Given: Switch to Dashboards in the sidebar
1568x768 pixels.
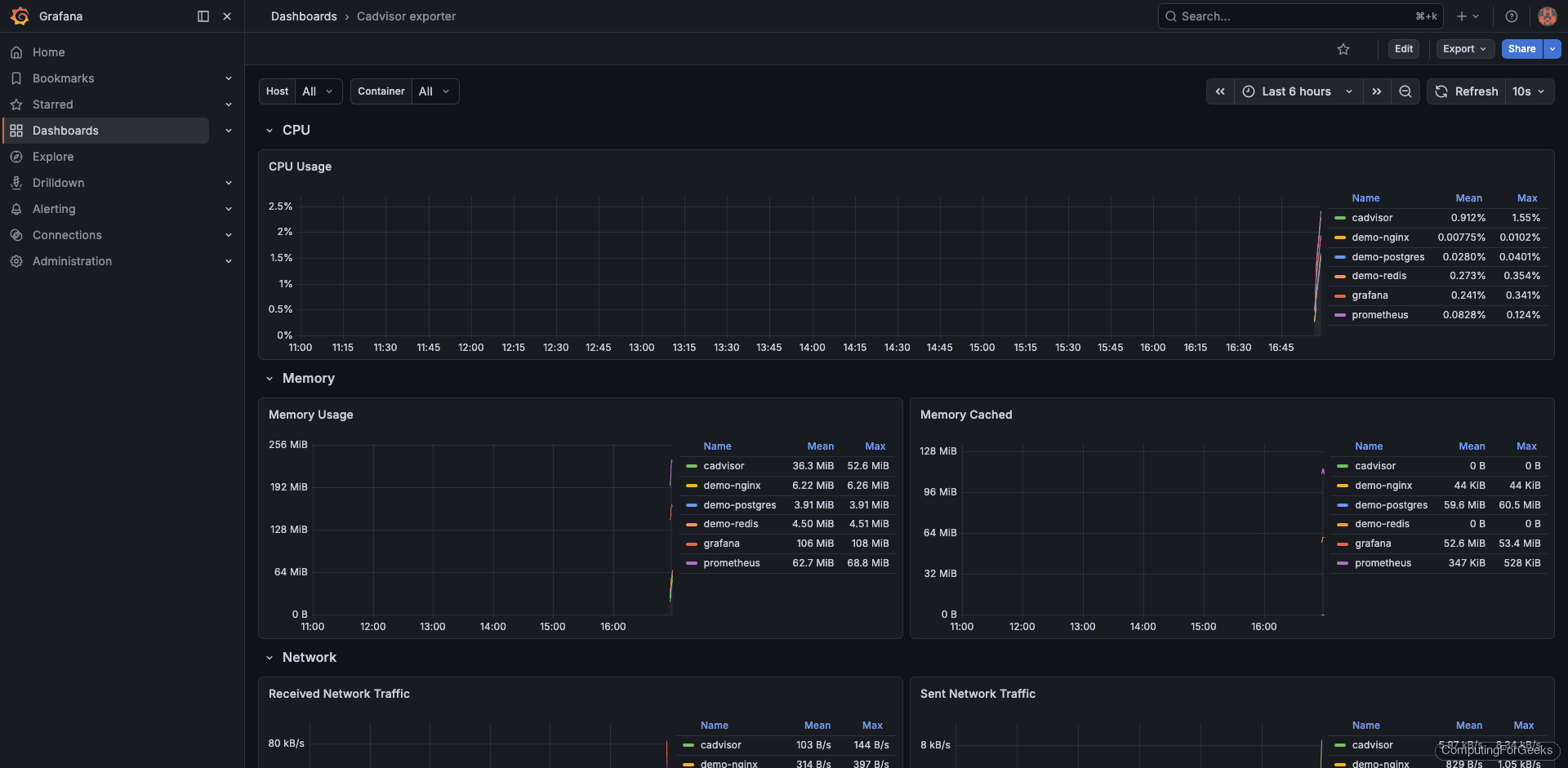Looking at the screenshot, I should click(x=65, y=130).
